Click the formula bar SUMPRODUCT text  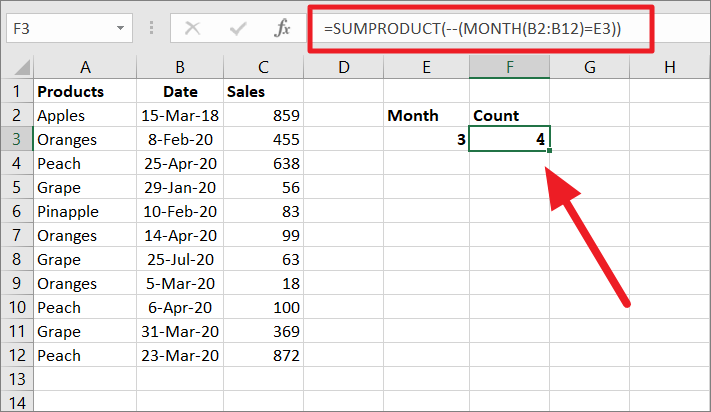tap(472, 29)
